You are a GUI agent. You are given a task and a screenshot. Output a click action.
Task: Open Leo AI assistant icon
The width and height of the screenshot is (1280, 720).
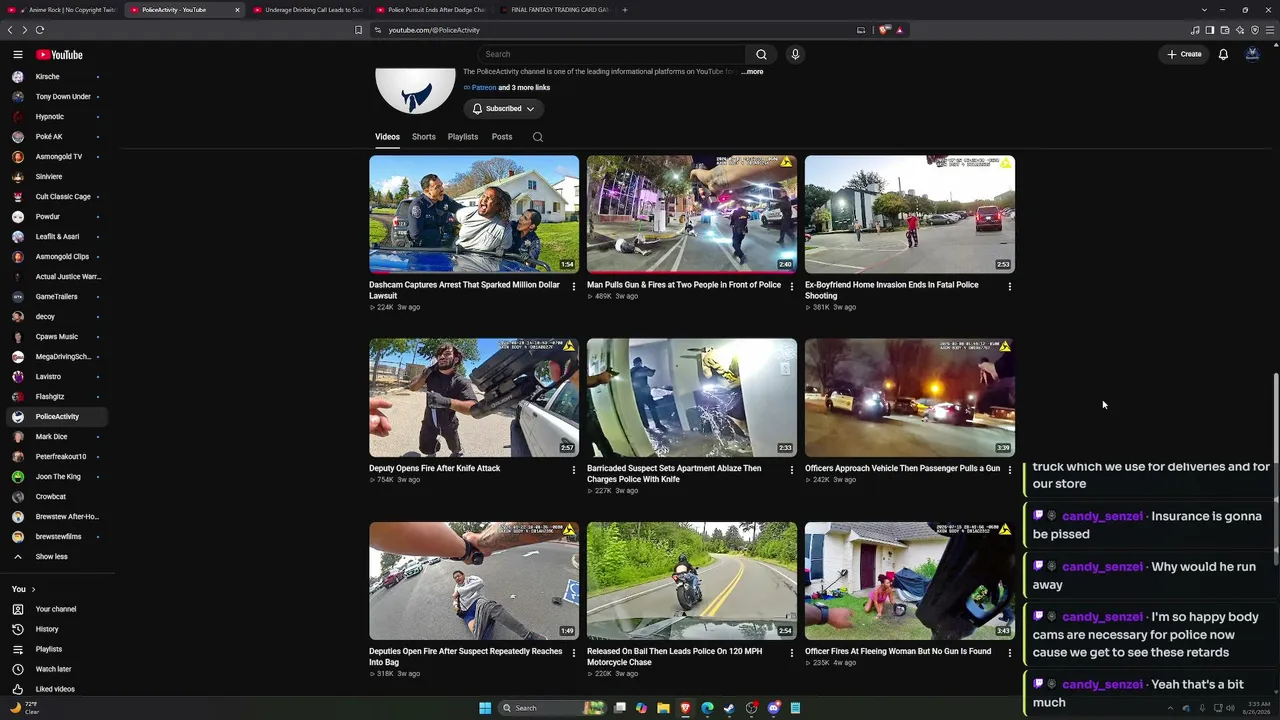click(x=1240, y=30)
